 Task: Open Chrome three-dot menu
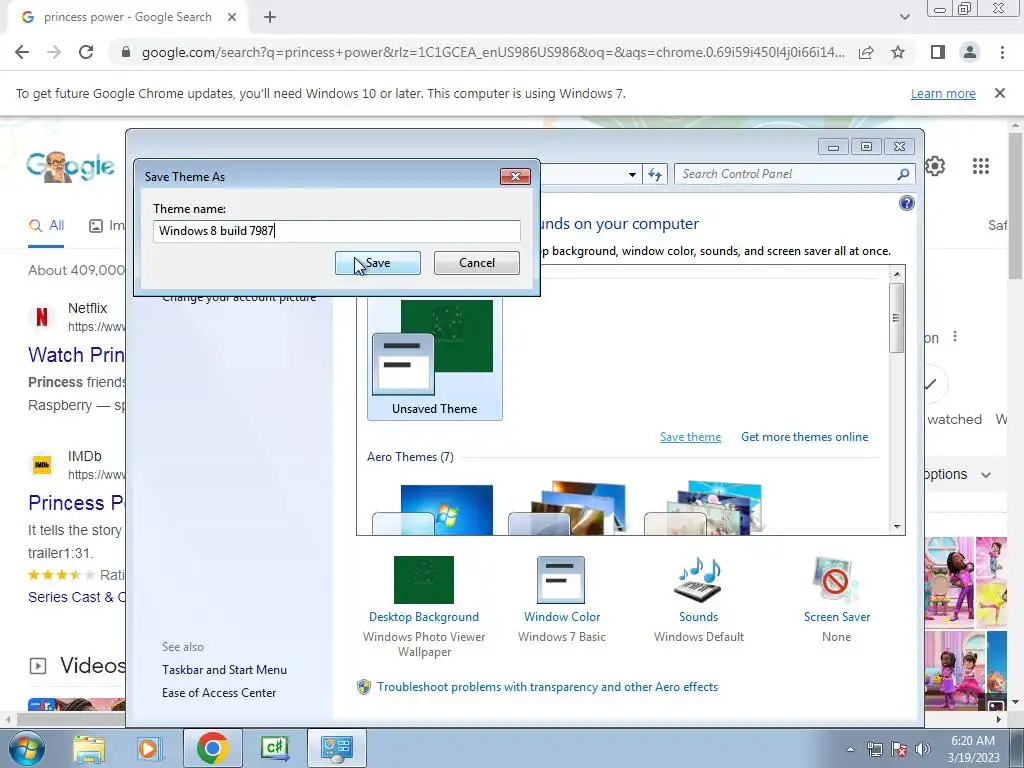coord(1002,52)
